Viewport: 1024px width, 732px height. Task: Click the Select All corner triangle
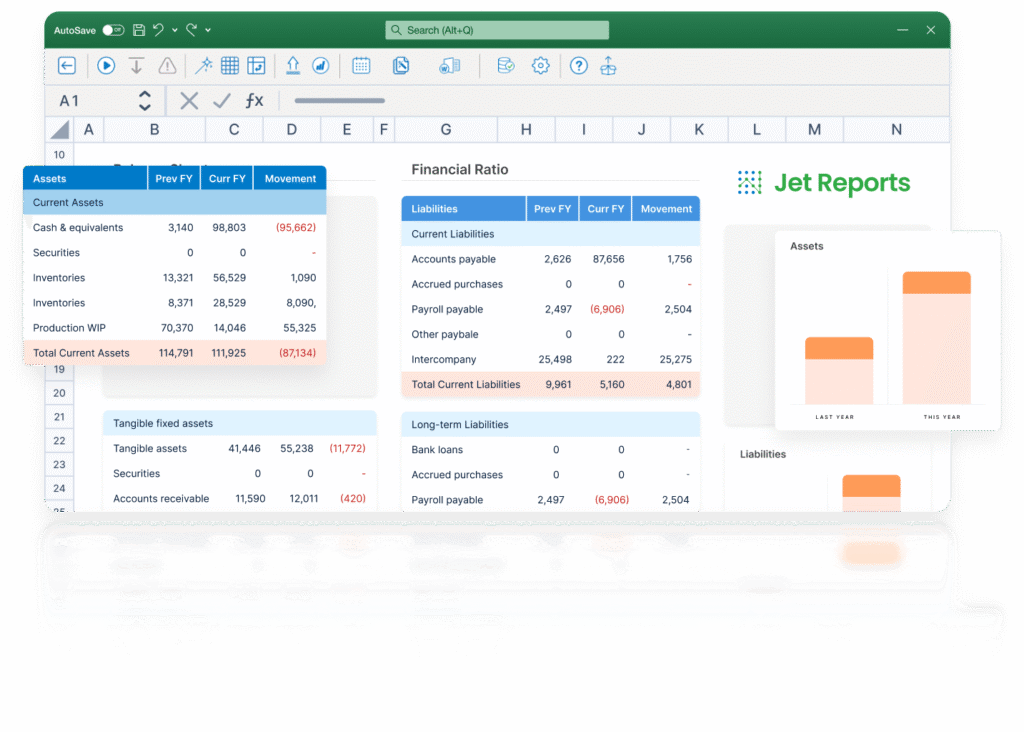(x=61, y=129)
